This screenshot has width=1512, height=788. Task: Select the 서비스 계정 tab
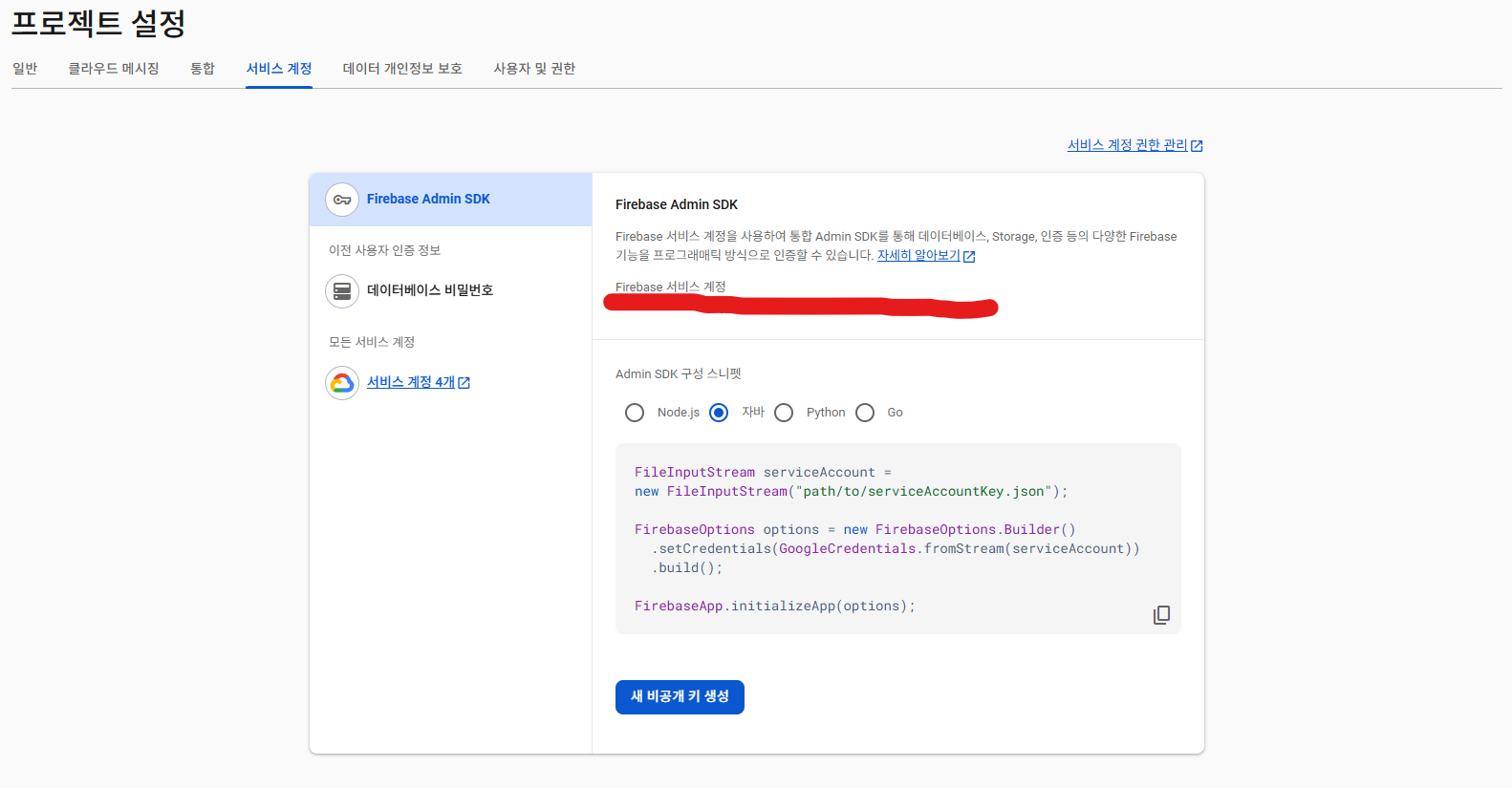tap(279, 69)
